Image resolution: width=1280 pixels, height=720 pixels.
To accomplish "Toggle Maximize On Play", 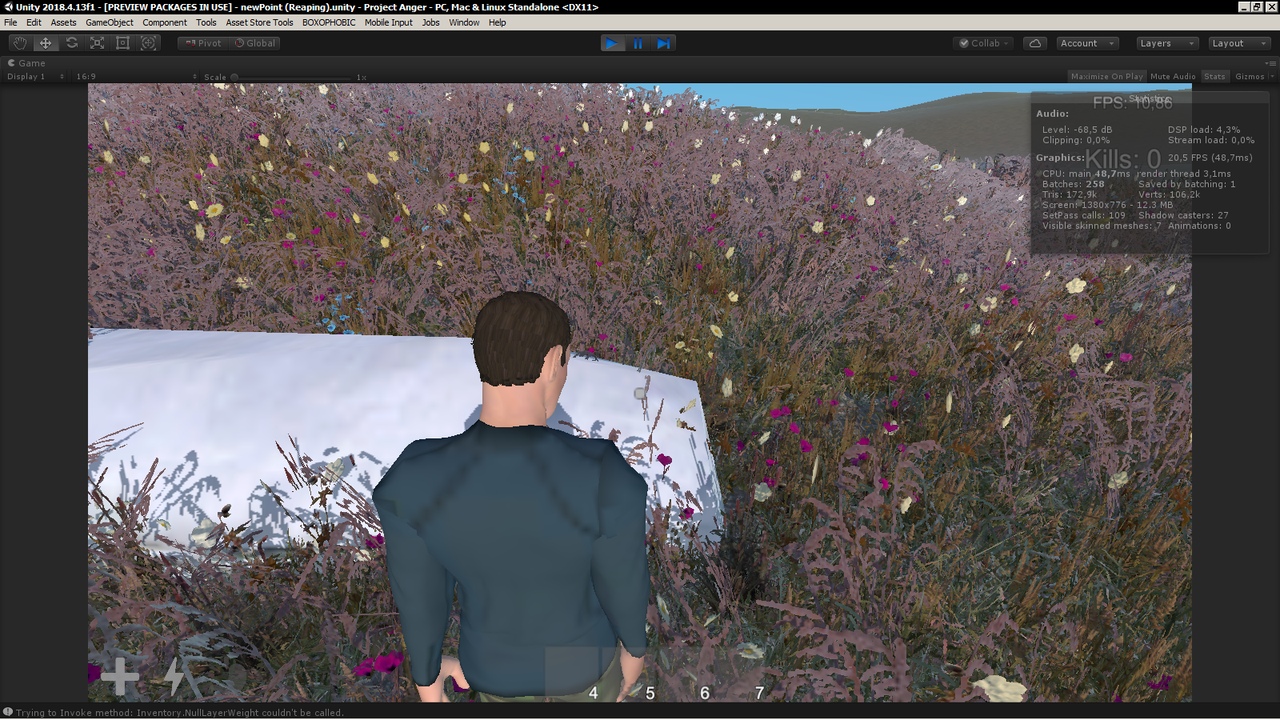I will tap(1107, 77).
